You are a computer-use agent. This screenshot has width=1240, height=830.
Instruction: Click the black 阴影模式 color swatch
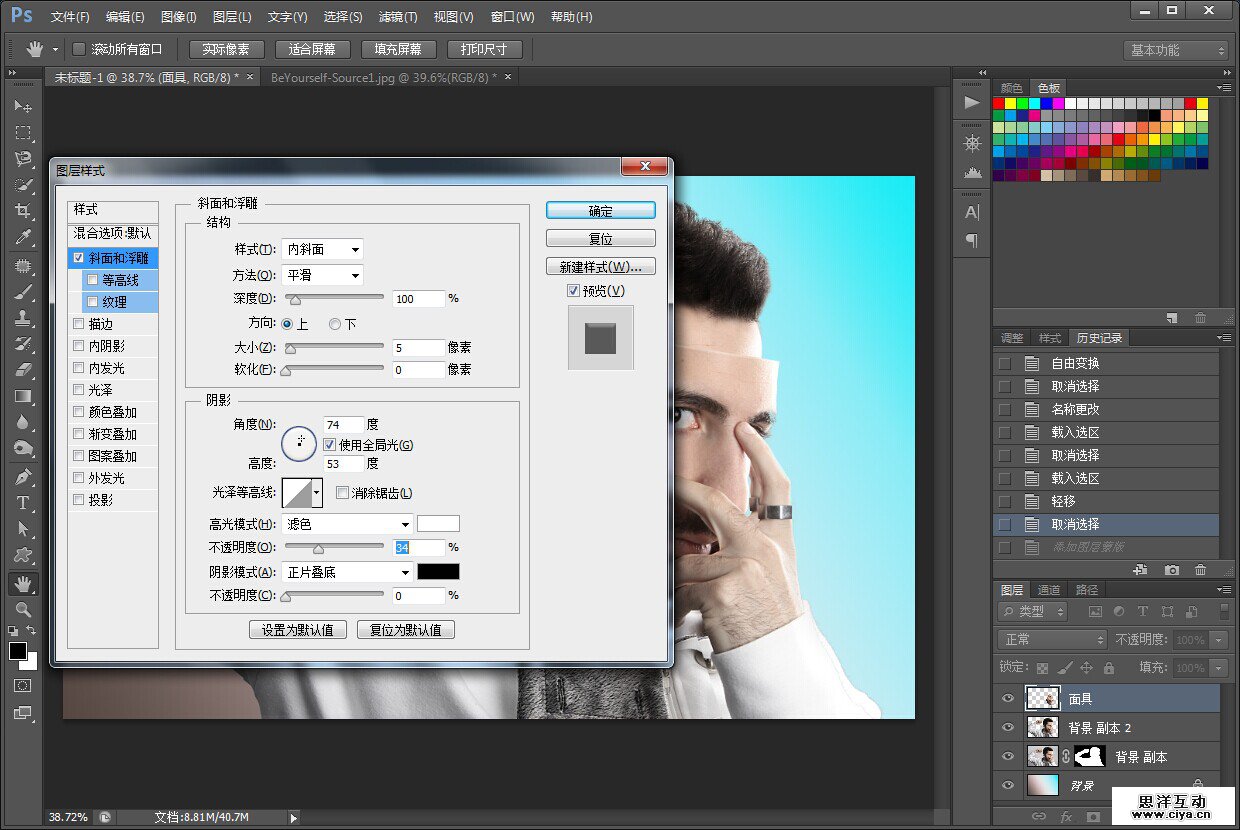click(x=438, y=572)
